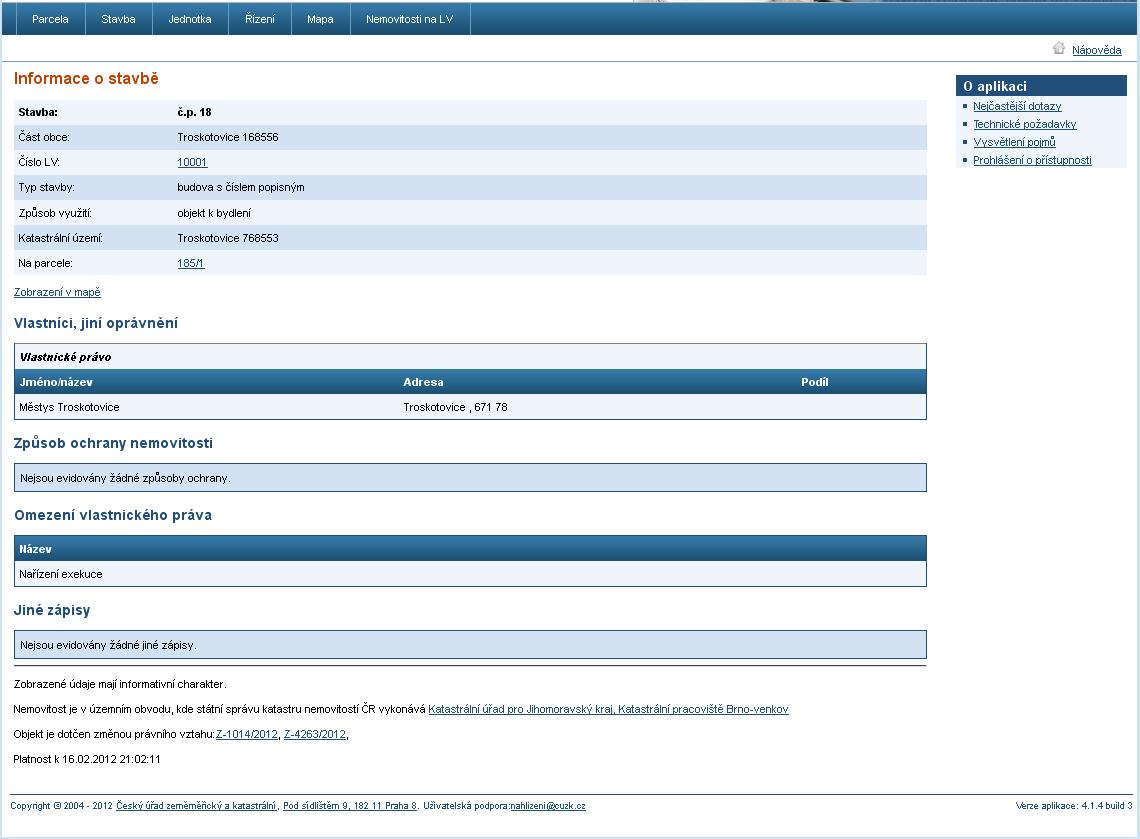Open the Jednotka tab
This screenshot has width=1140, height=839.
click(x=190, y=19)
